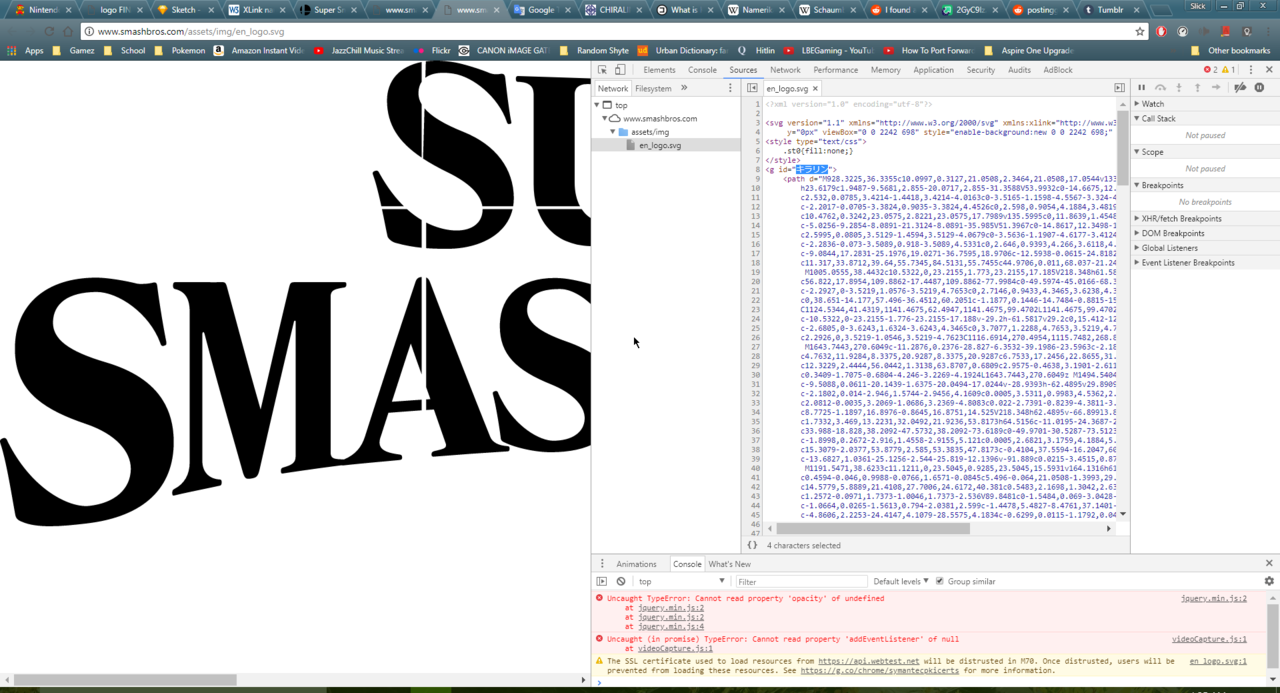
Task: Focus the console Filter input
Action: [x=800, y=581]
